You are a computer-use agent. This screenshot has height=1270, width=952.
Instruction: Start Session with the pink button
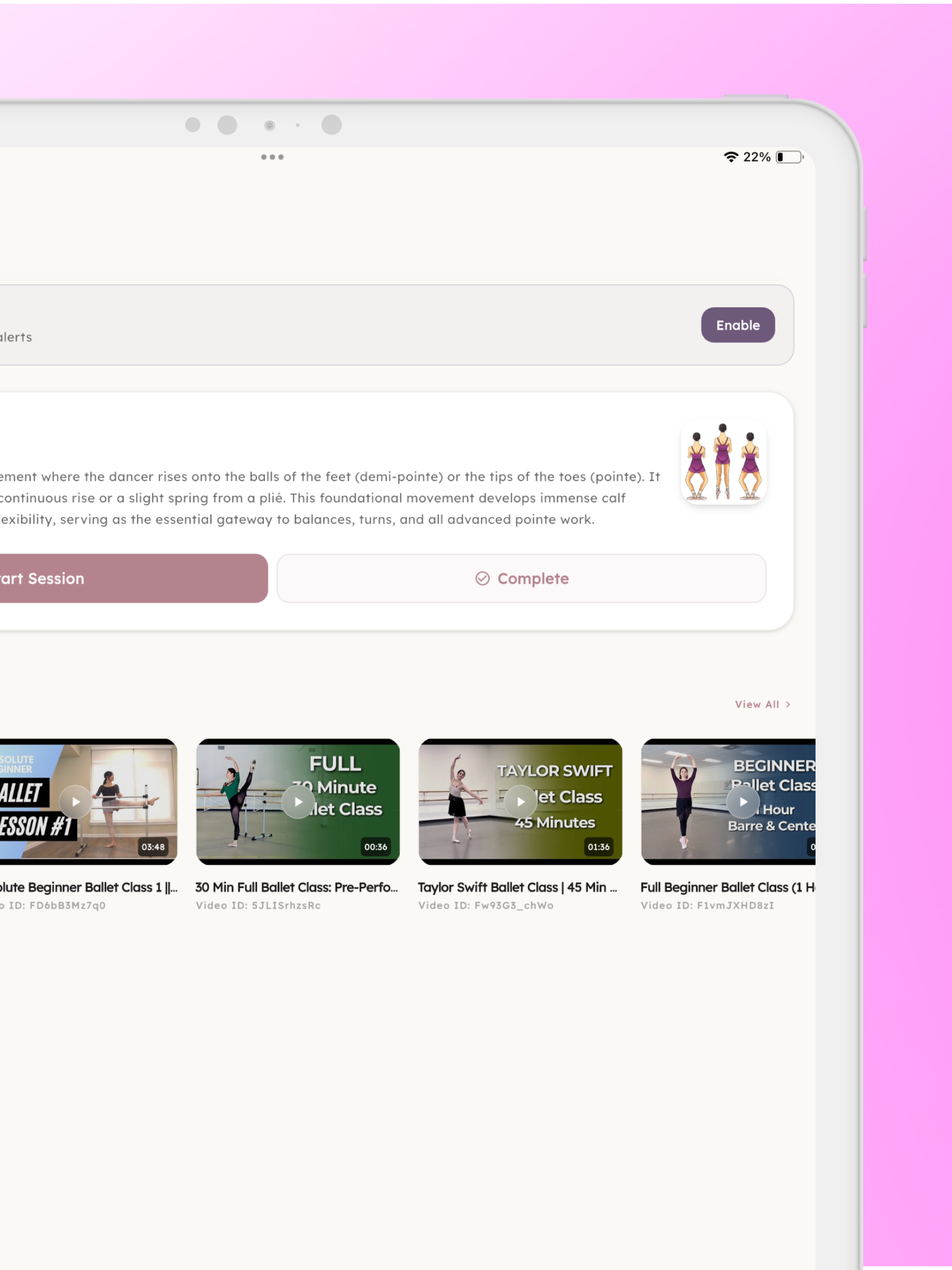134,578
